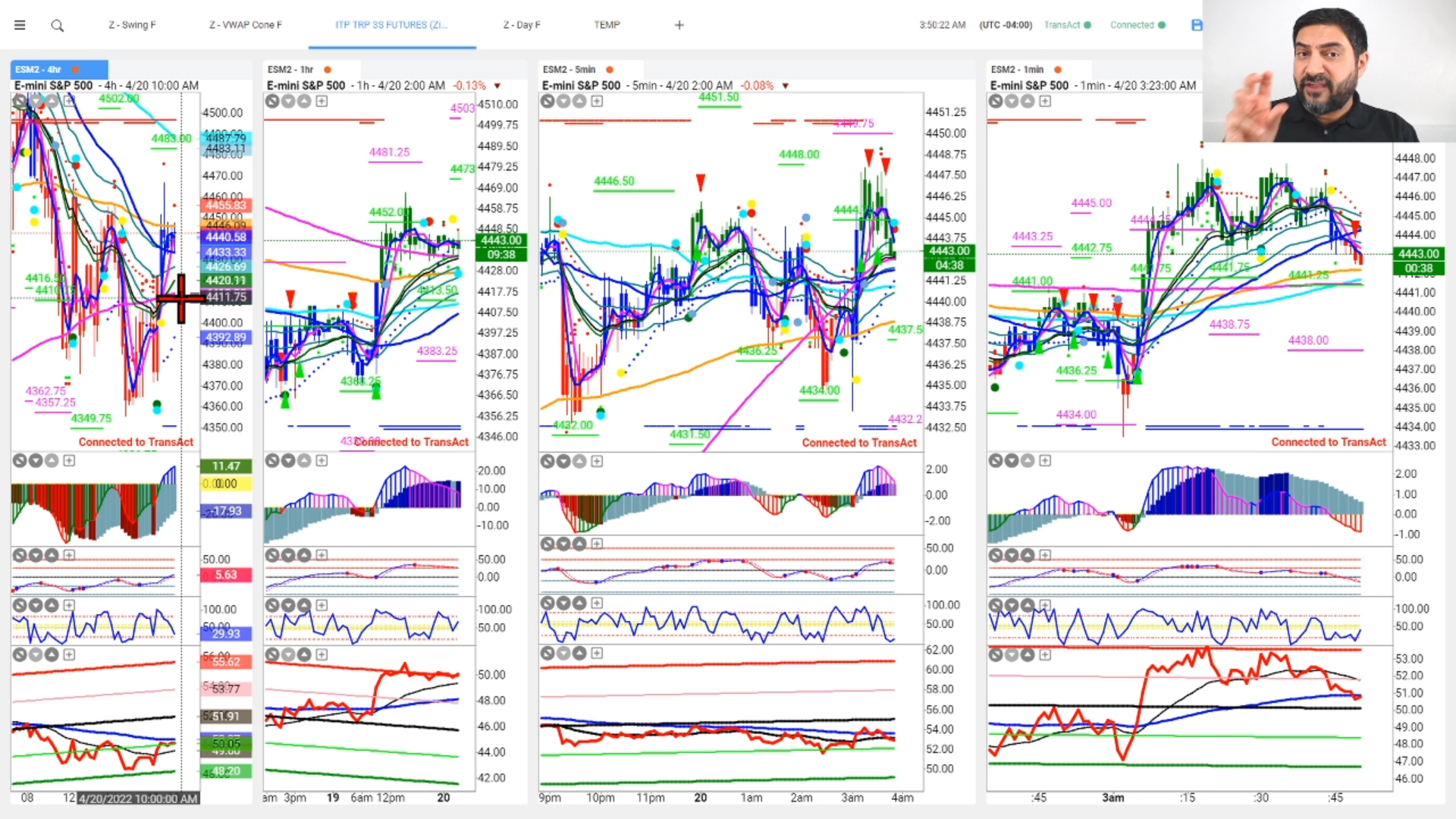Open the hamburger main menu
1456x819 pixels.
tap(20, 25)
